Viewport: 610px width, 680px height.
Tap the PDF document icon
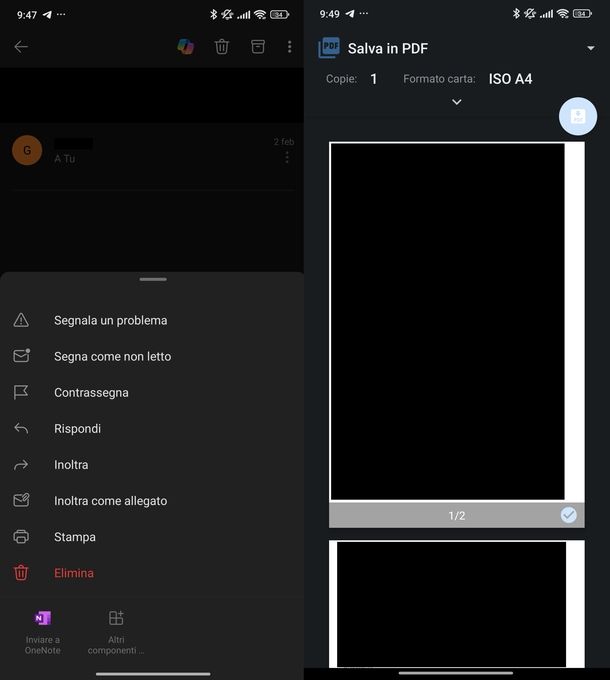pyautogui.click(x=329, y=48)
